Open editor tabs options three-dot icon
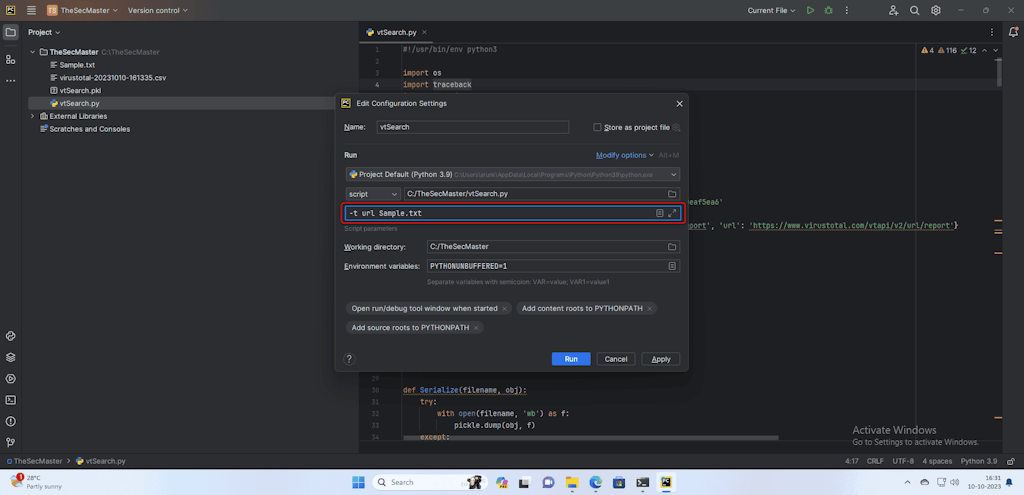1024x495 pixels. point(993,32)
